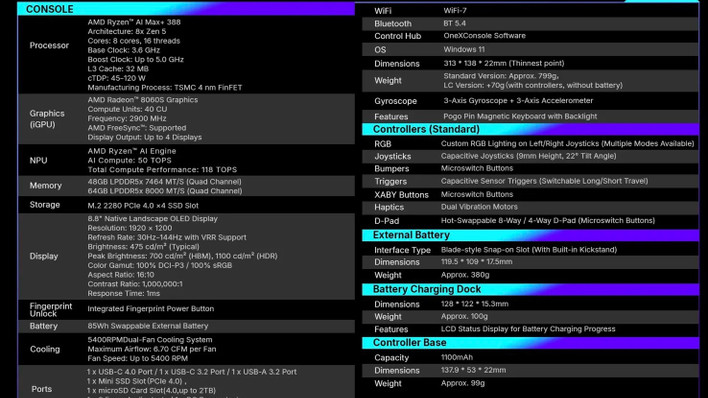Click 'AMD Ryzen AI Max+ 388' text

pos(134,22)
